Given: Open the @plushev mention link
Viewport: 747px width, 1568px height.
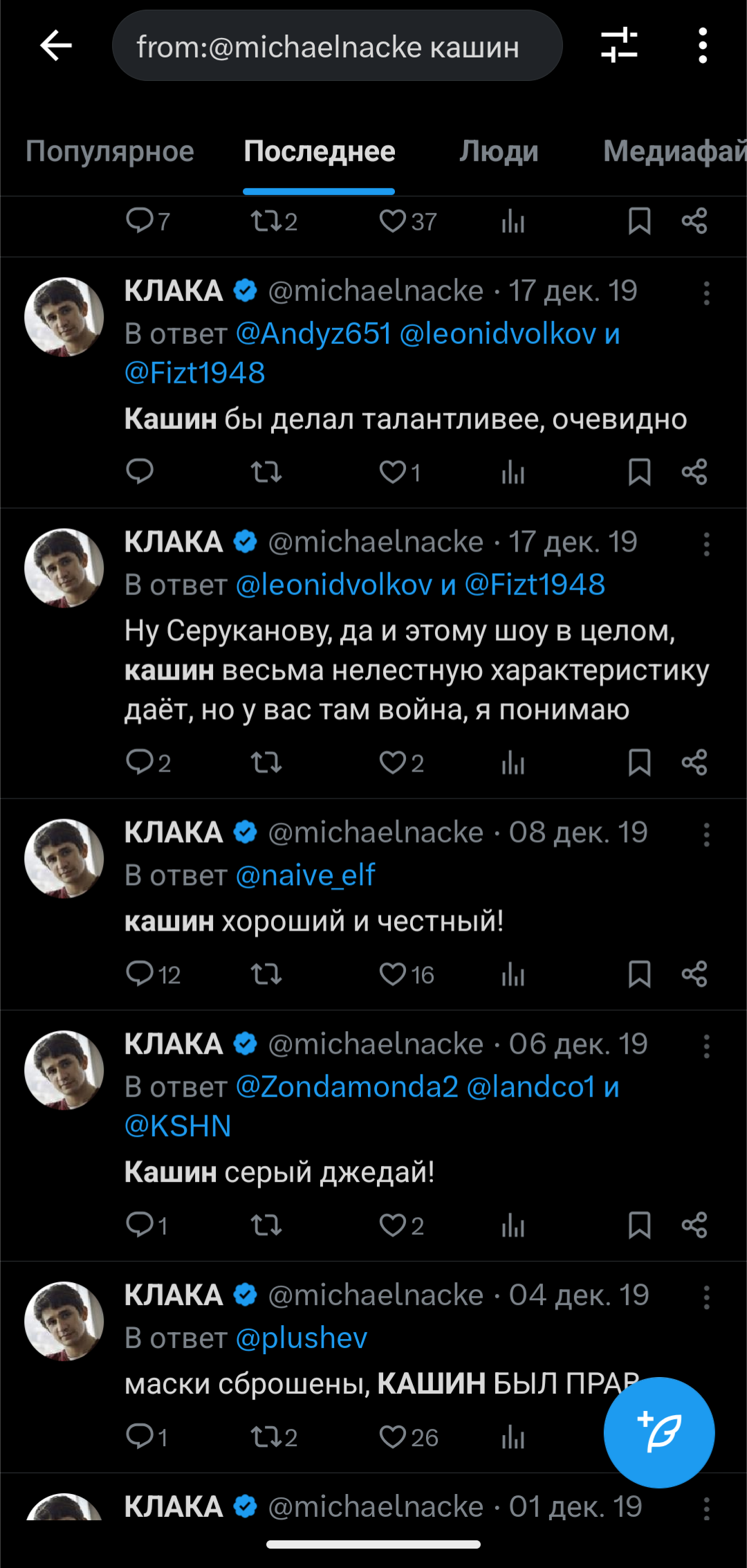Looking at the screenshot, I should 302,1338.
